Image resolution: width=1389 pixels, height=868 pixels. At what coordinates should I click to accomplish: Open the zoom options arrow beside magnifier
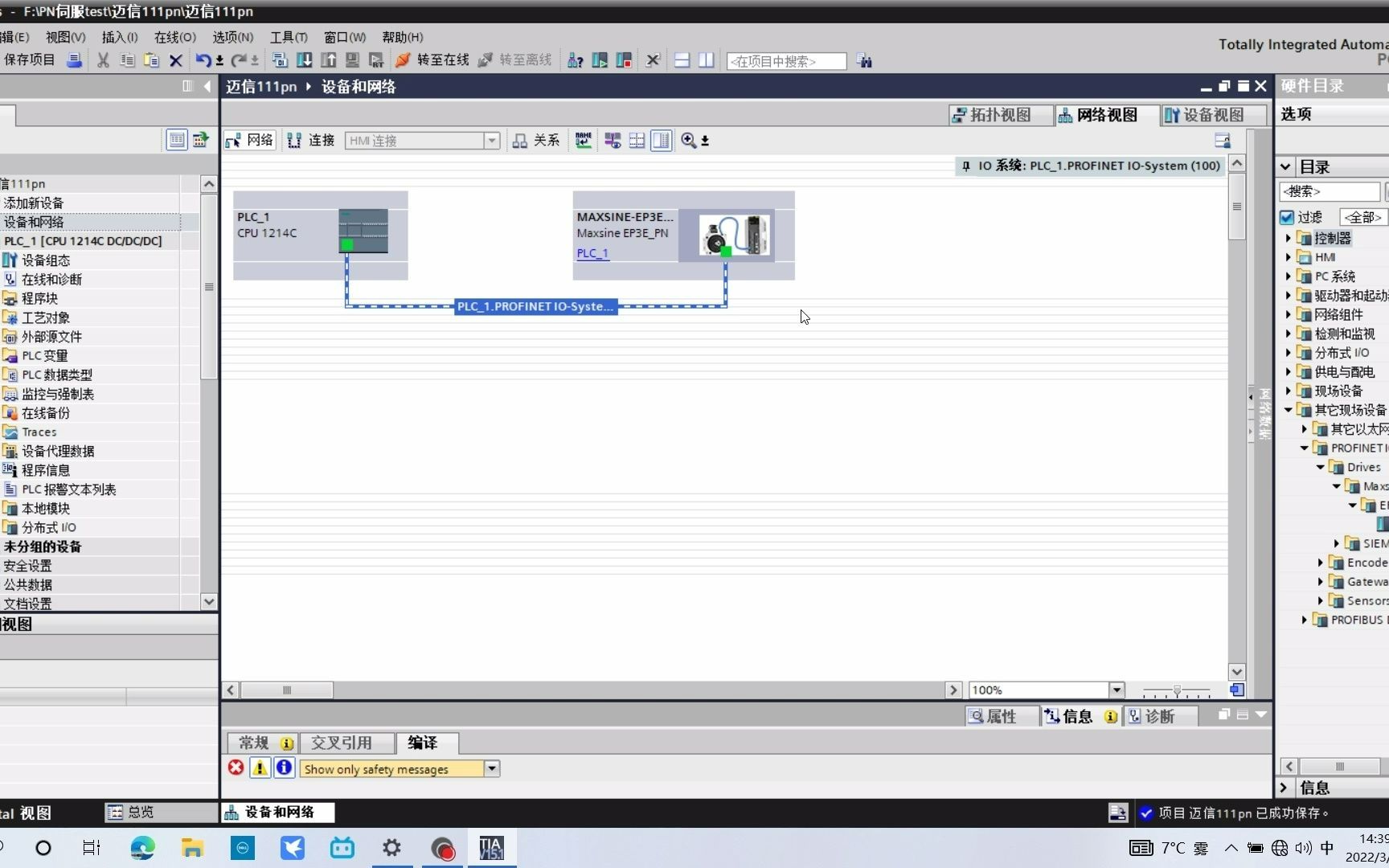705,141
